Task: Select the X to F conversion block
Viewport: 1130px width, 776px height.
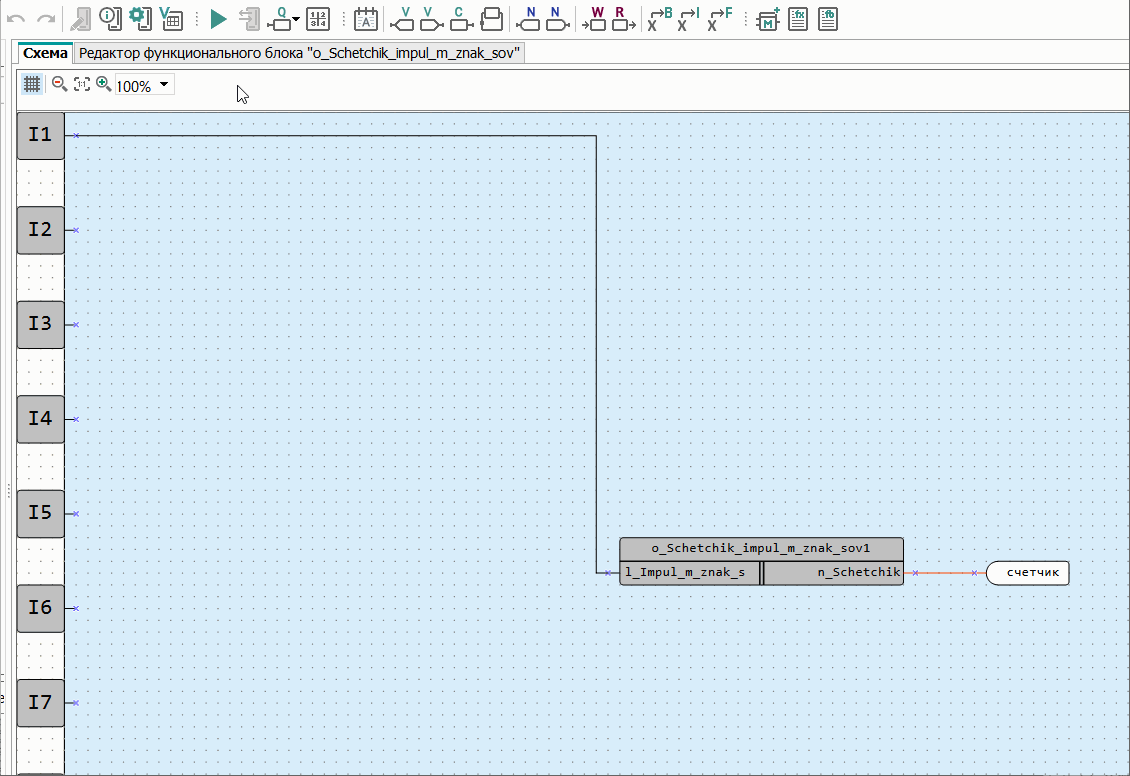Action: (x=719, y=19)
